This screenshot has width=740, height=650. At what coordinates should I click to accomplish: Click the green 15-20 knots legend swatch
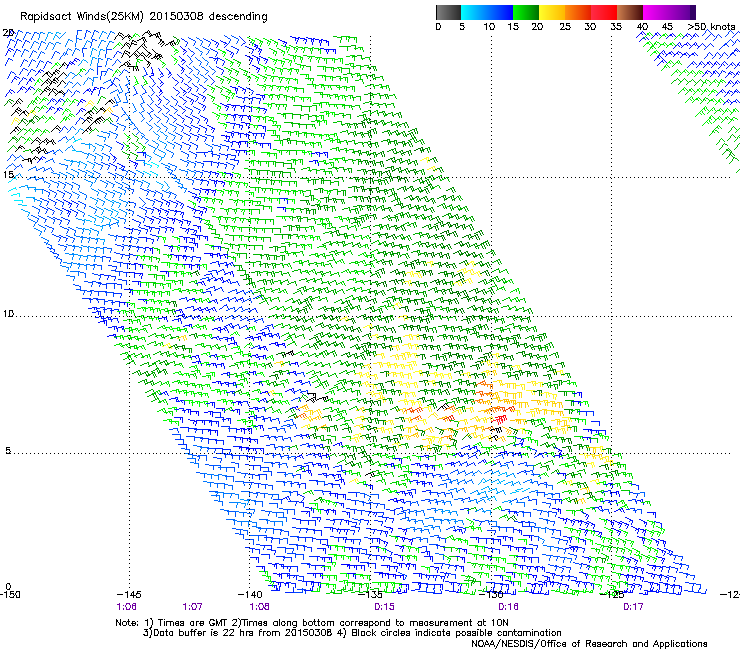click(x=526, y=12)
